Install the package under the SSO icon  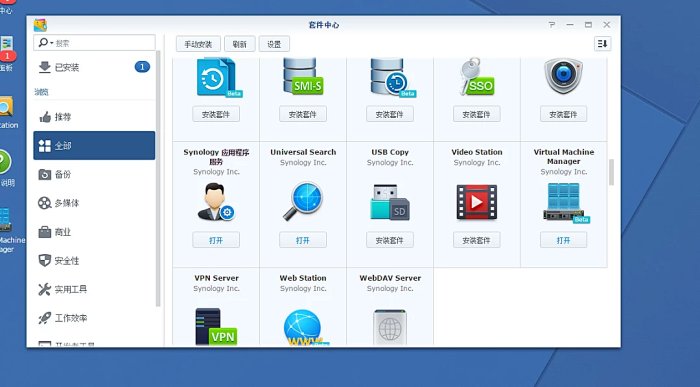coord(476,114)
